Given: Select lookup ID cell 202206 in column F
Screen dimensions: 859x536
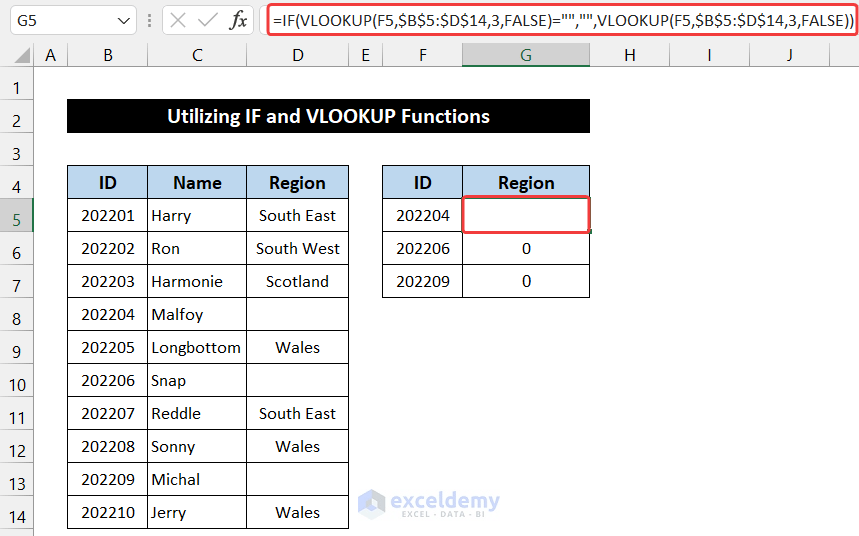Looking at the screenshot, I should tap(422, 248).
